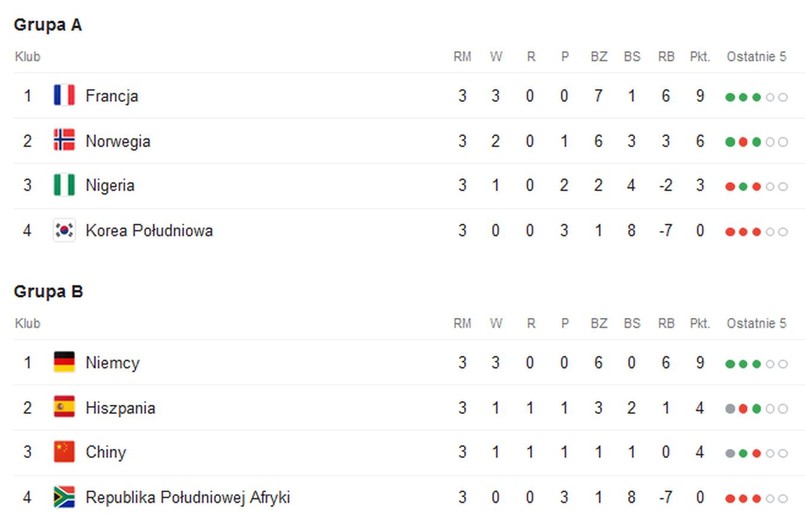Image resolution: width=805 pixels, height=525 pixels.
Task: Click Hiszpania's grey draw dot
Action: pyautogui.click(x=730, y=409)
